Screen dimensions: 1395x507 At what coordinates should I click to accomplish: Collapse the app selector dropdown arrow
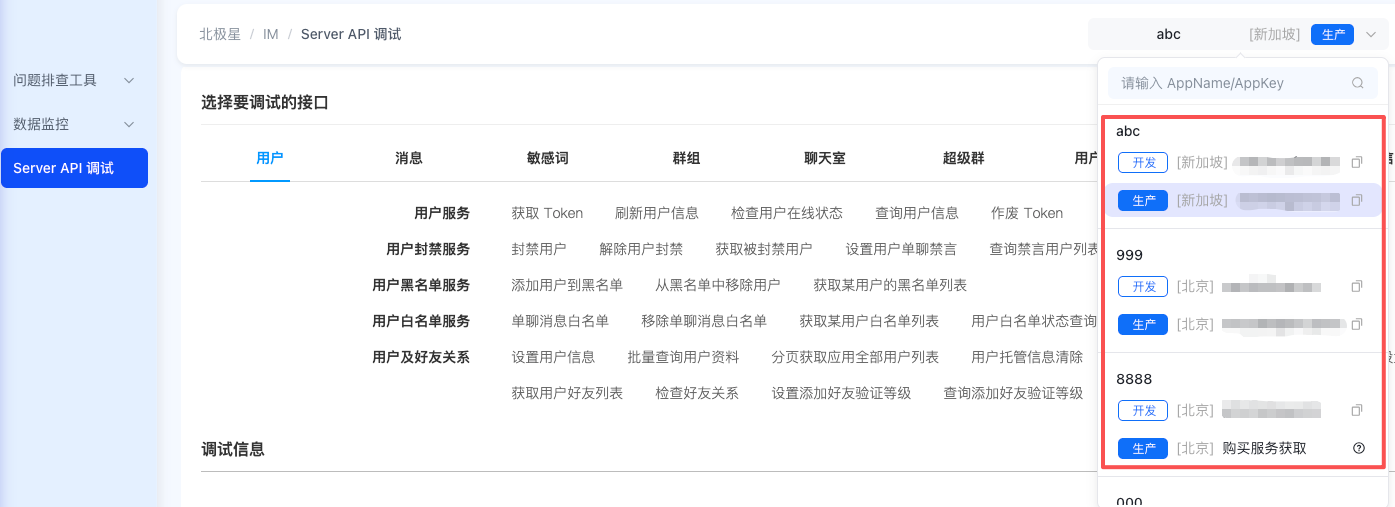pos(1370,34)
